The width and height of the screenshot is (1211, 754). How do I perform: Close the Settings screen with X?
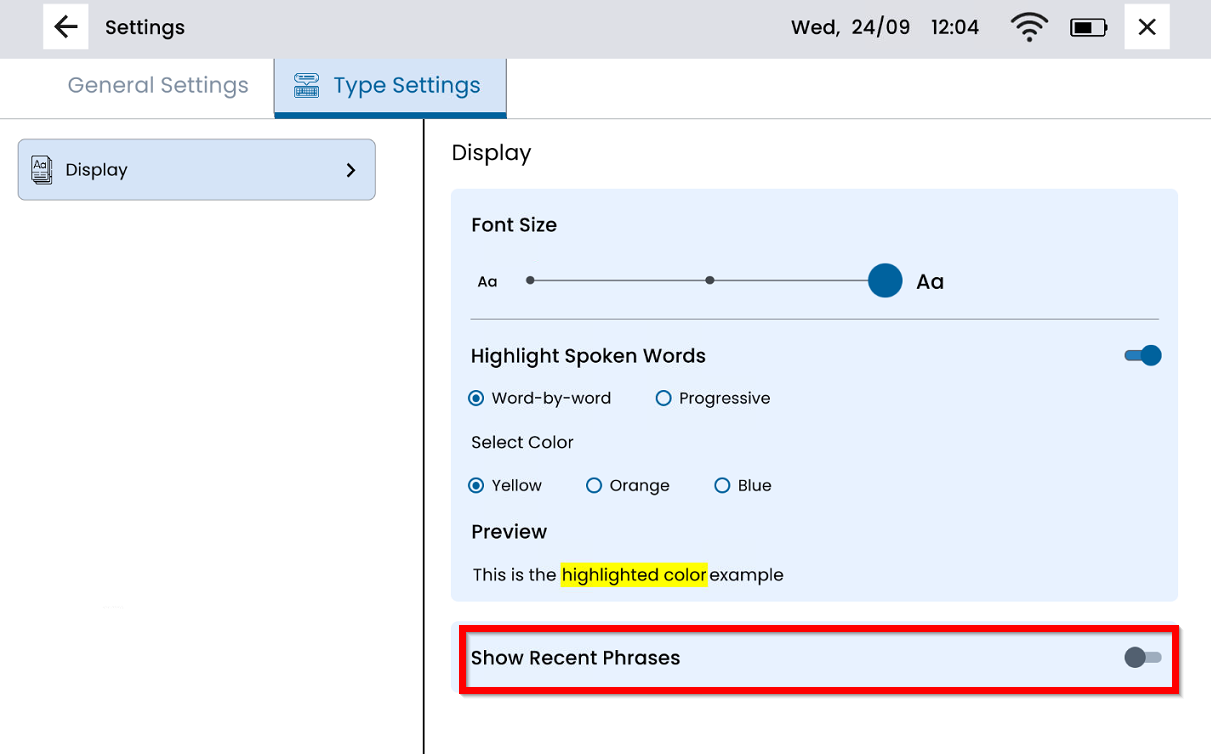(1147, 28)
